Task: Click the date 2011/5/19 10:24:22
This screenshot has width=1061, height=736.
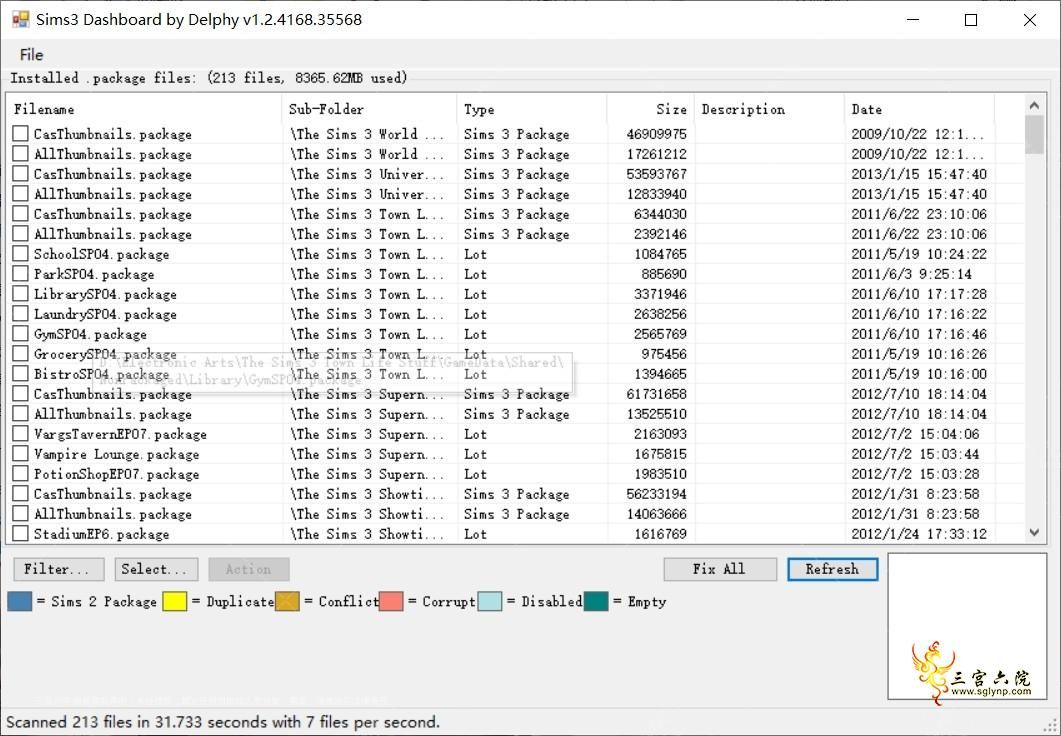Action: click(x=919, y=254)
